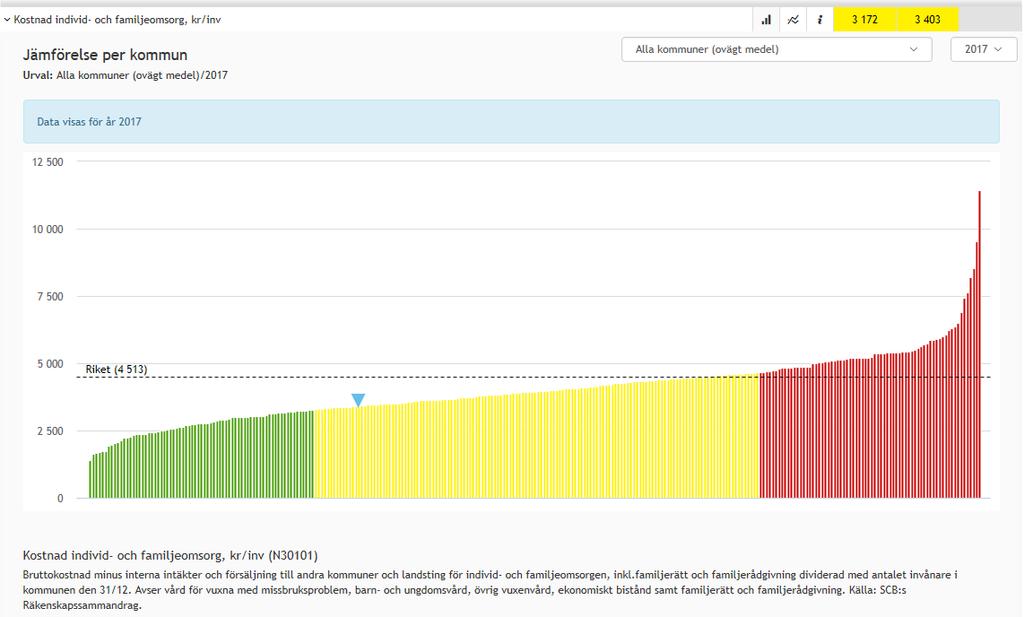Open the 2017 year dropdown
The width and height of the screenshot is (1024, 617).
[984, 50]
